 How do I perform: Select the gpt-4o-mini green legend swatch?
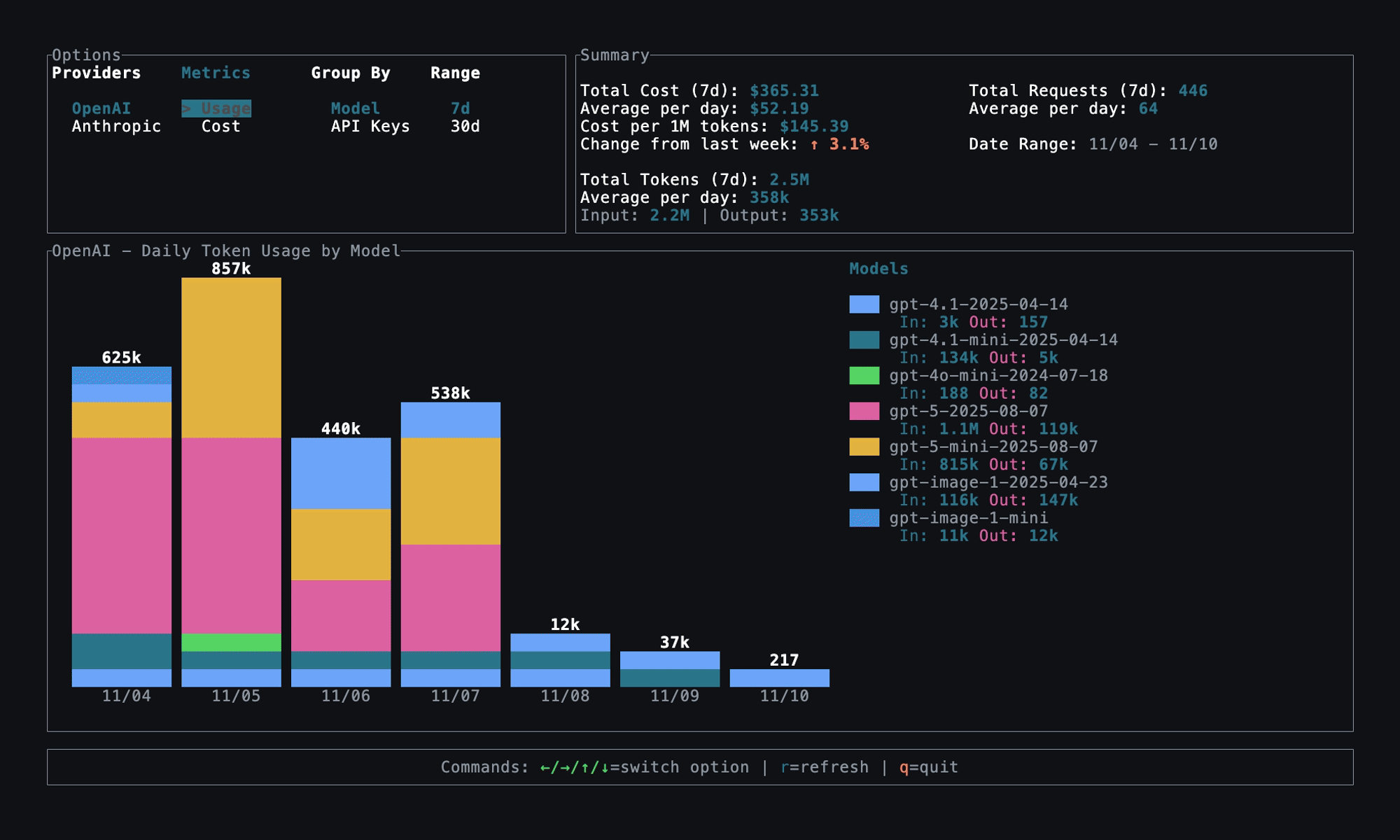(x=864, y=376)
